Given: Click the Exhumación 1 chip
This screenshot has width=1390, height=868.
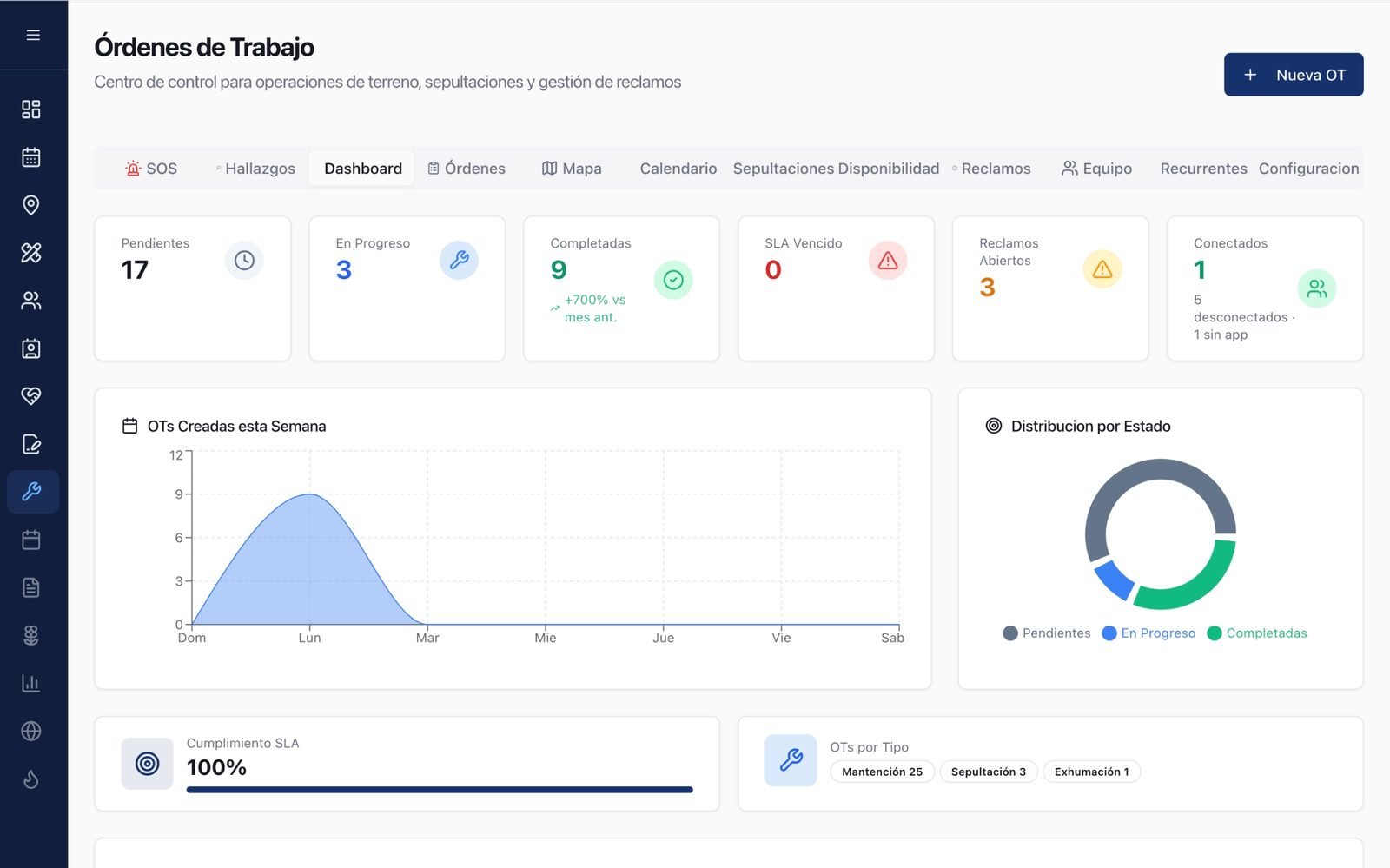Looking at the screenshot, I should (1092, 772).
